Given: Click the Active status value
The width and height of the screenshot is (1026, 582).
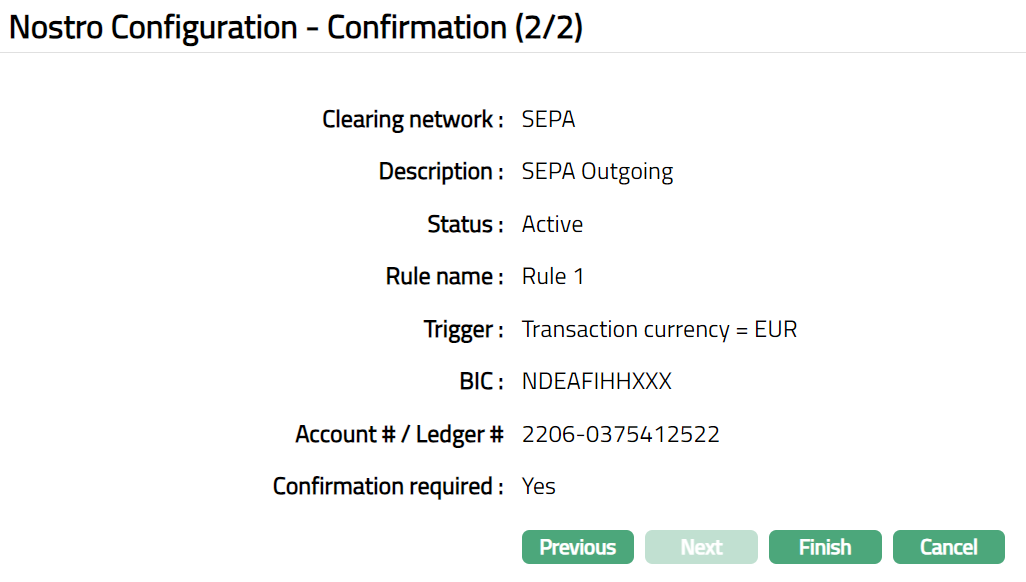Looking at the screenshot, I should coord(552,224).
